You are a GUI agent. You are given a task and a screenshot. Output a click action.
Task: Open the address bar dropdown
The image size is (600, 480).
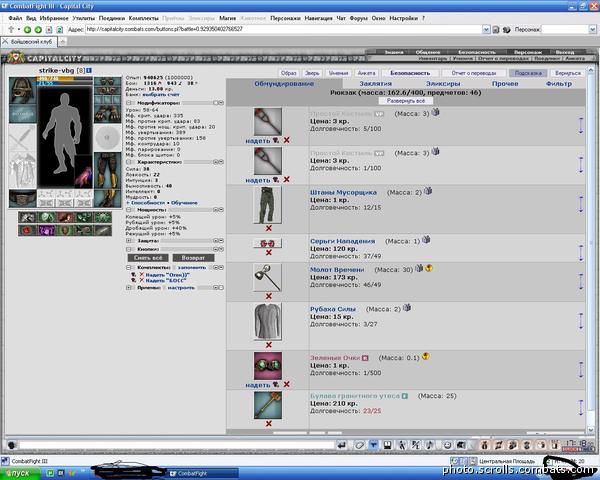pos(486,29)
